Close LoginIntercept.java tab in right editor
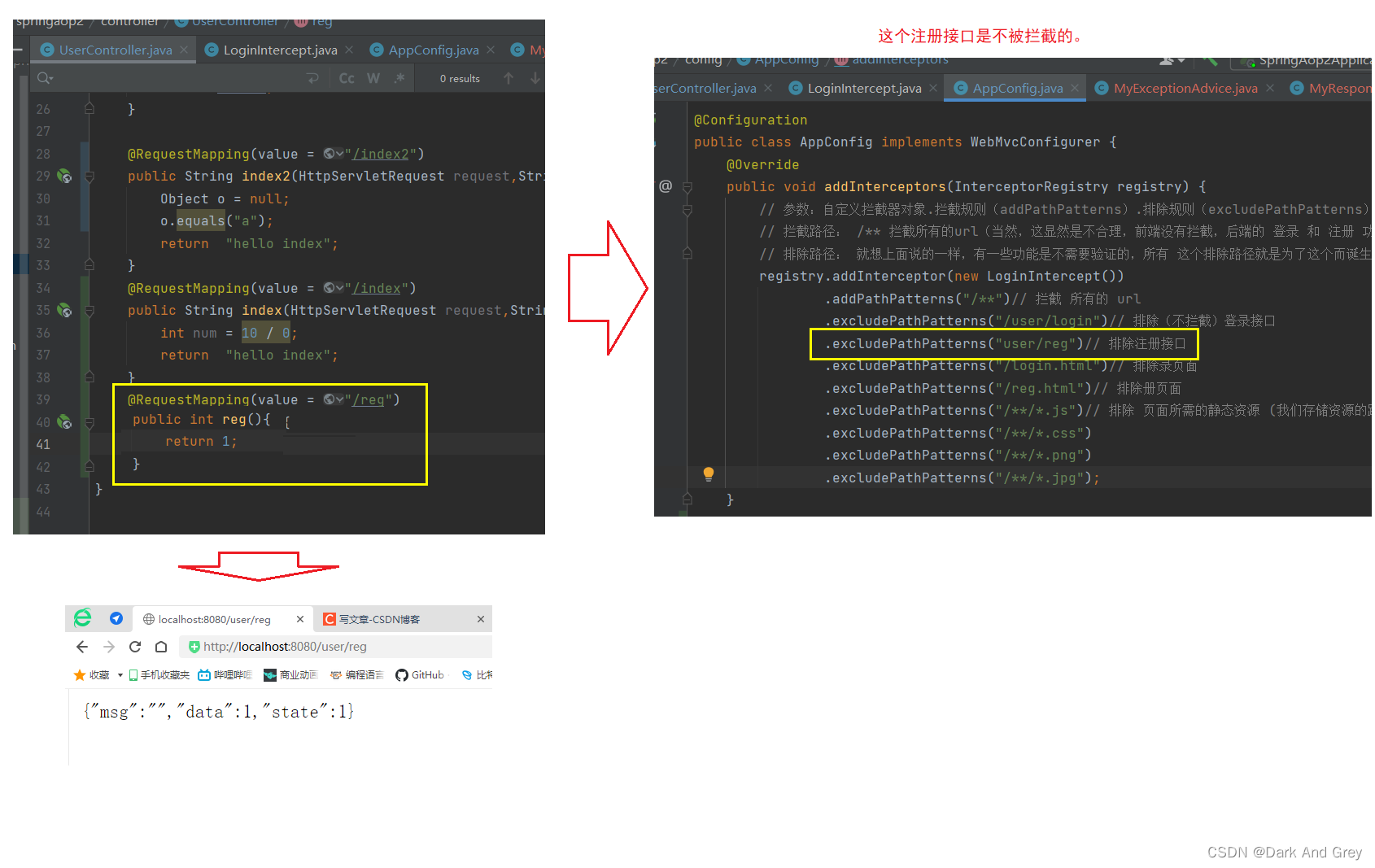Screen dimensions: 1375x868 (933, 88)
